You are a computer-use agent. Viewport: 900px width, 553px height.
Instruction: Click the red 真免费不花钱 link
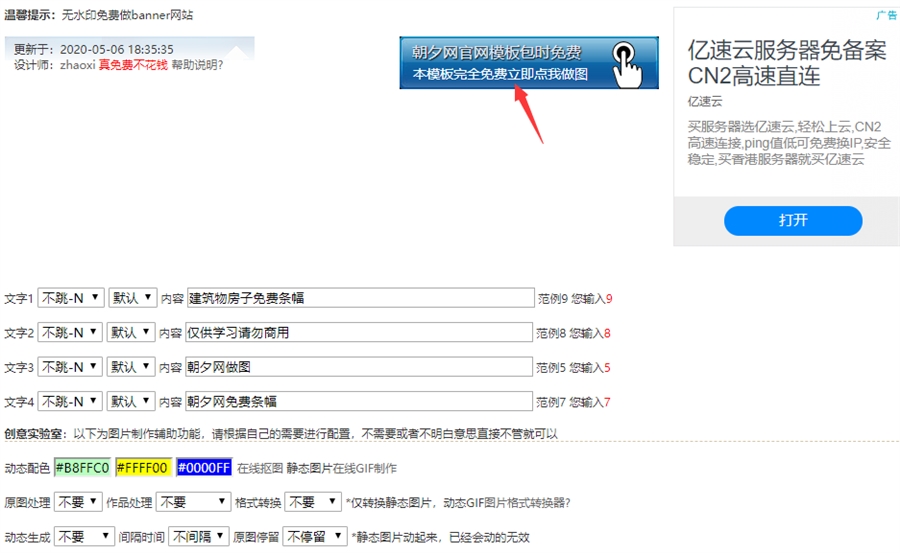click(x=133, y=65)
